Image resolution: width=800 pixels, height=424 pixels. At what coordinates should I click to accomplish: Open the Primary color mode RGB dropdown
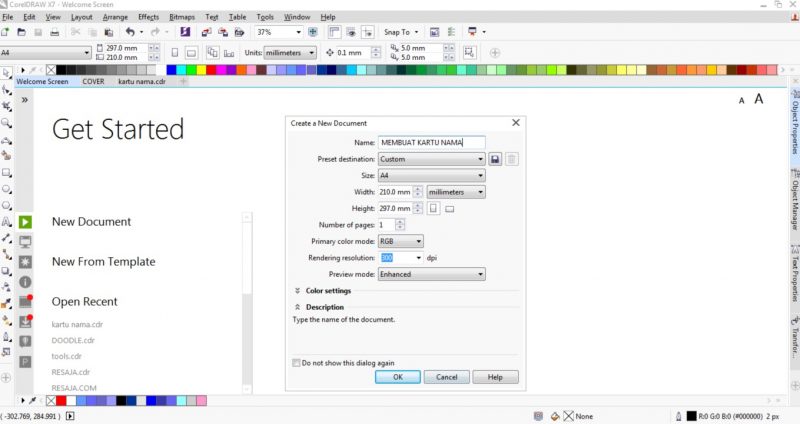click(x=401, y=241)
